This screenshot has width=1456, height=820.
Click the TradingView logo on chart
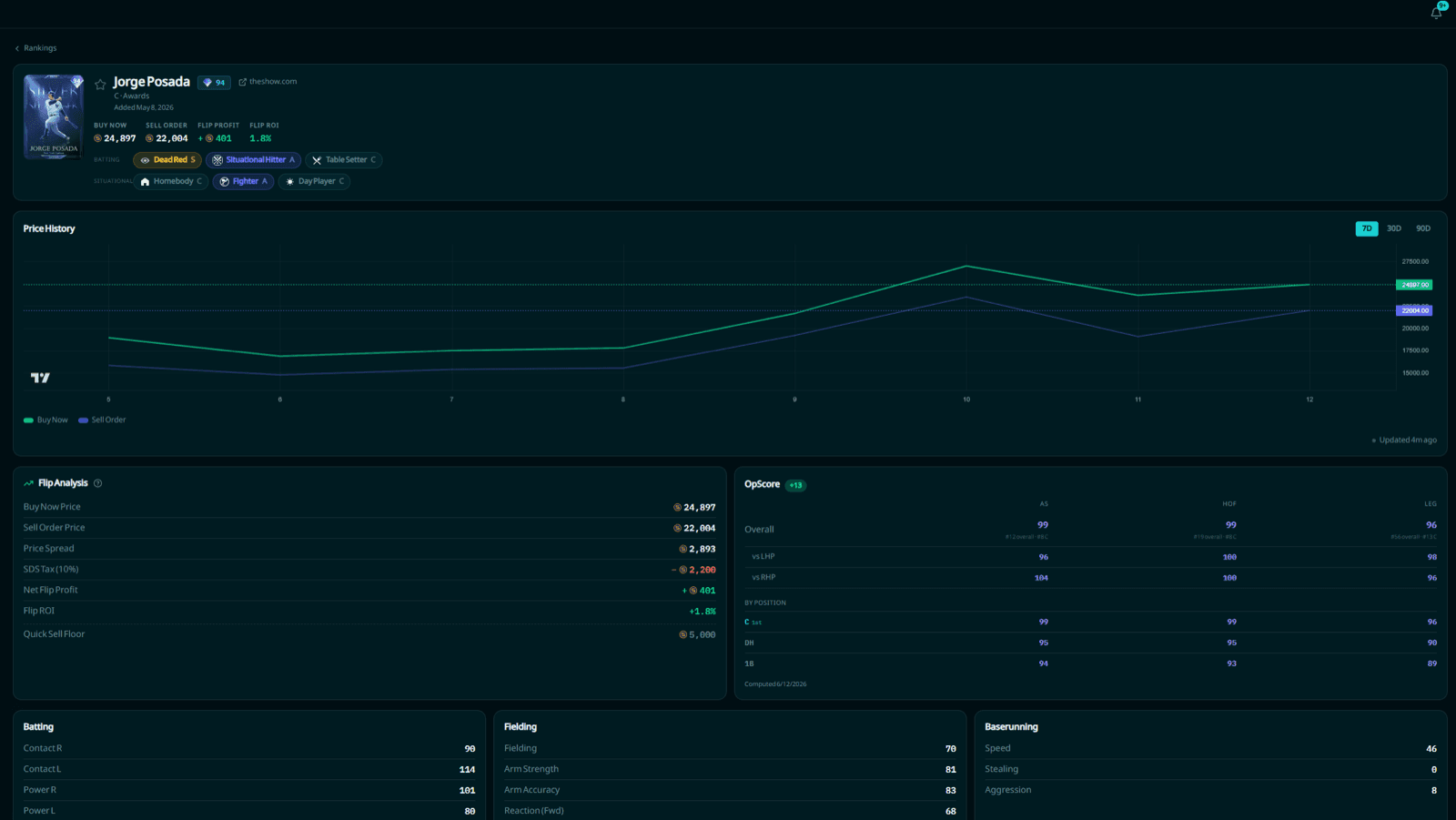40,378
